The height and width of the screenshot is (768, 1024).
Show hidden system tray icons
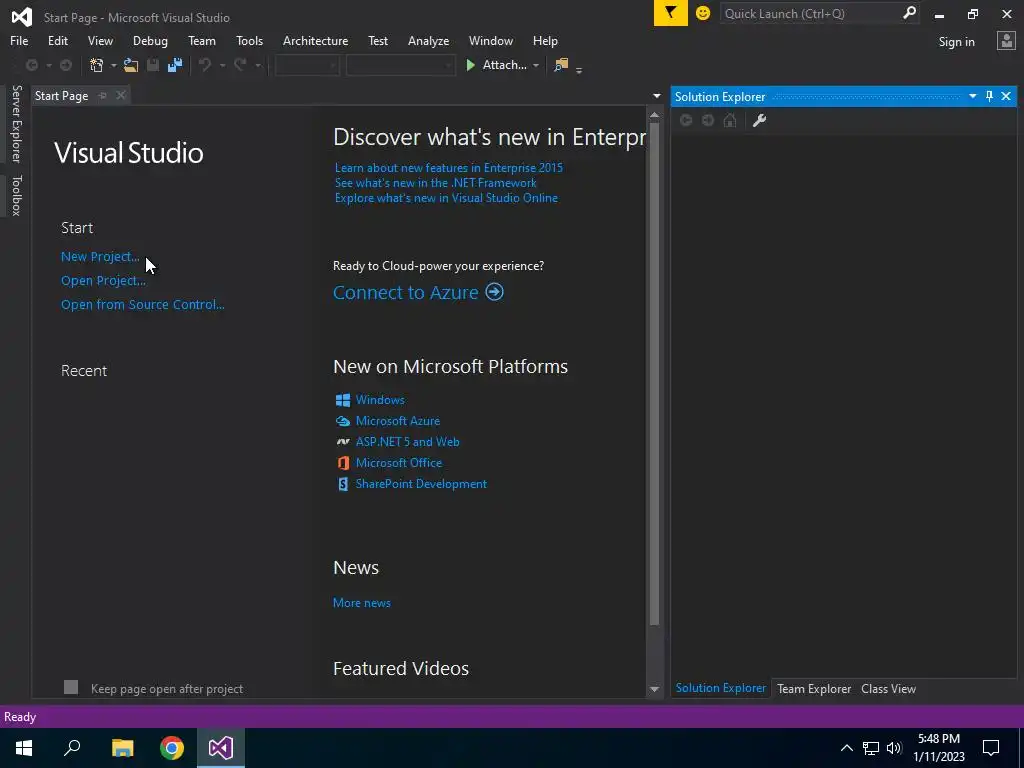pyautogui.click(x=846, y=748)
